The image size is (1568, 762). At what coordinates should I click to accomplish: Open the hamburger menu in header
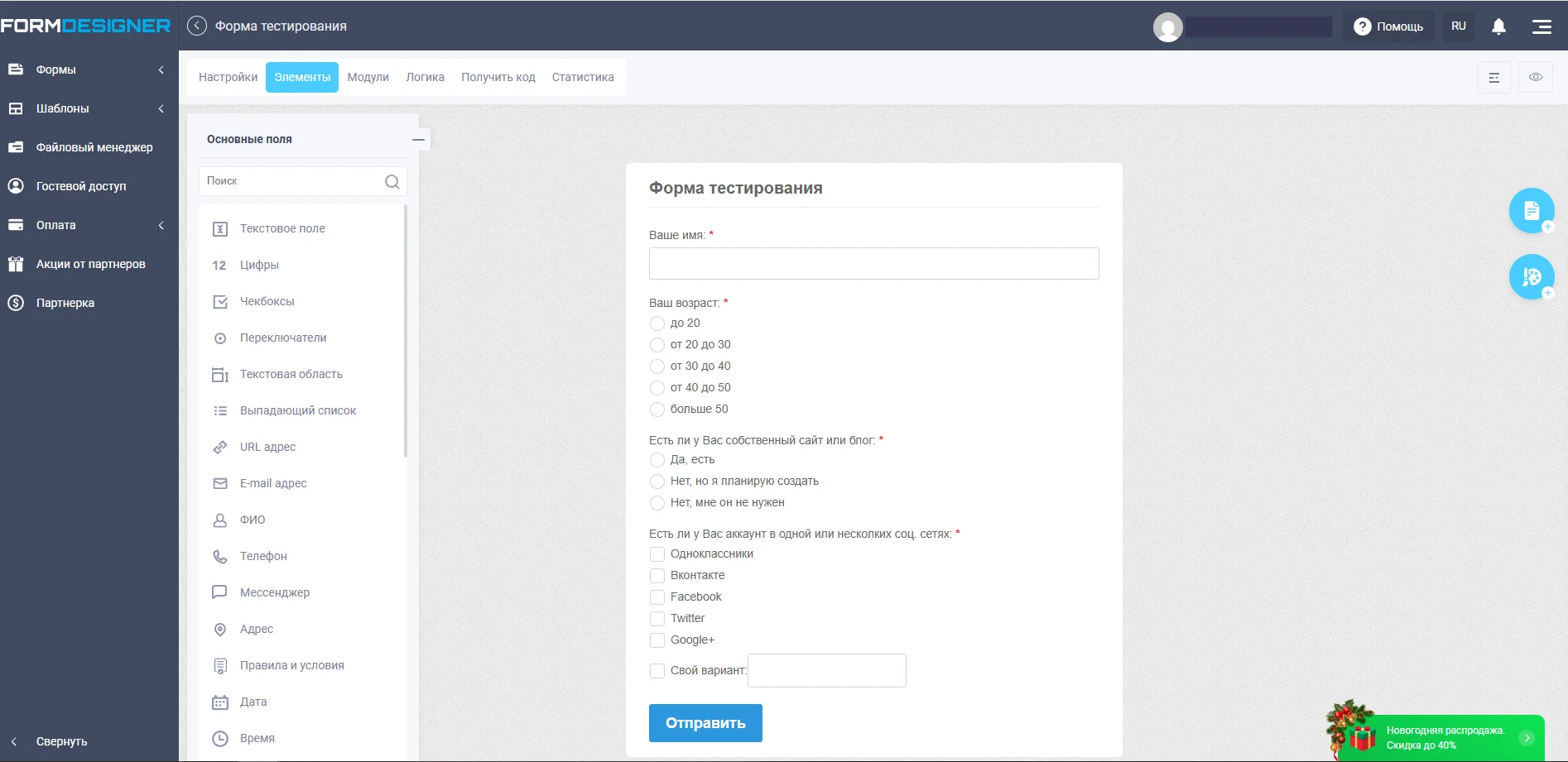(1542, 26)
